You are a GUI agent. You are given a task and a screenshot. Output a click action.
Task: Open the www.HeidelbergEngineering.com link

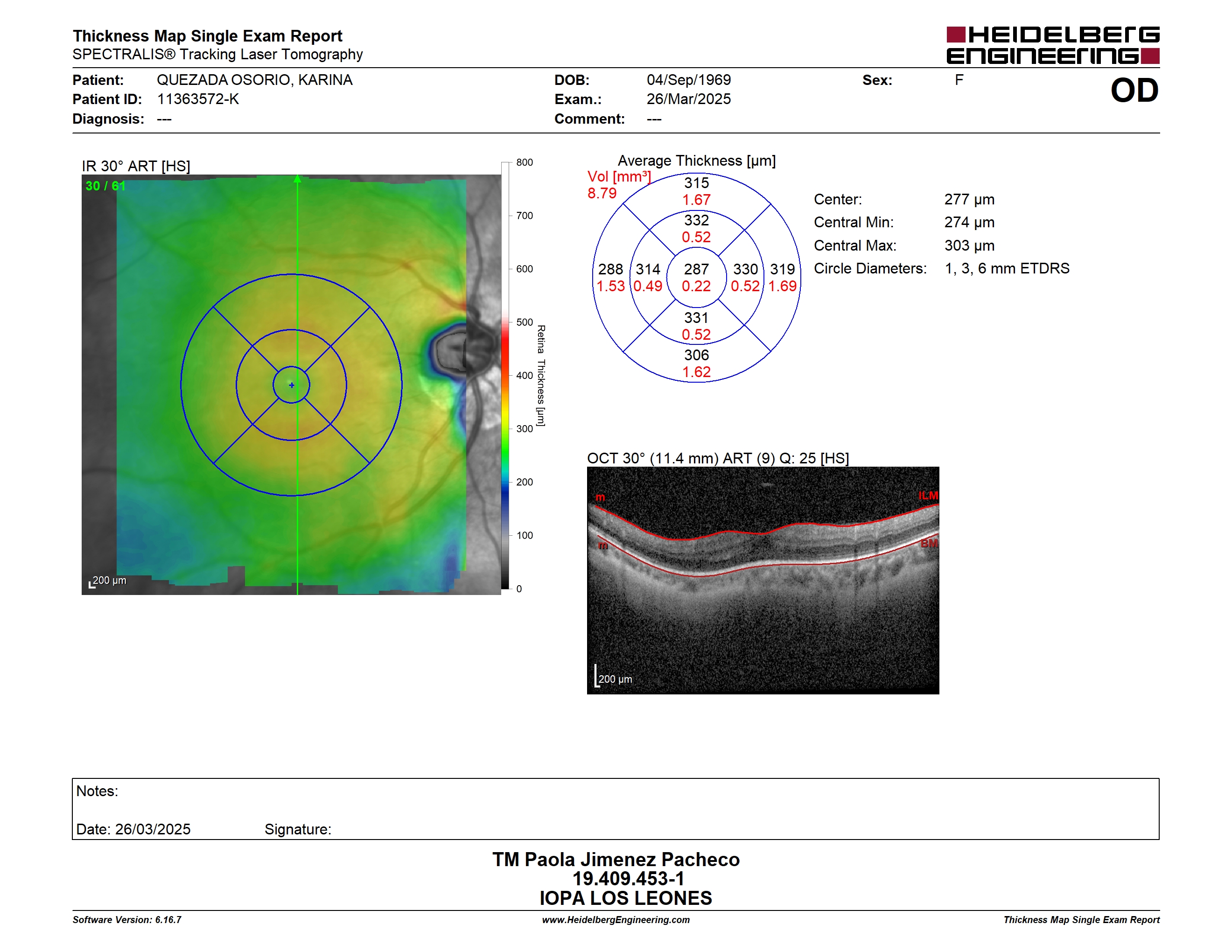[616, 920]
